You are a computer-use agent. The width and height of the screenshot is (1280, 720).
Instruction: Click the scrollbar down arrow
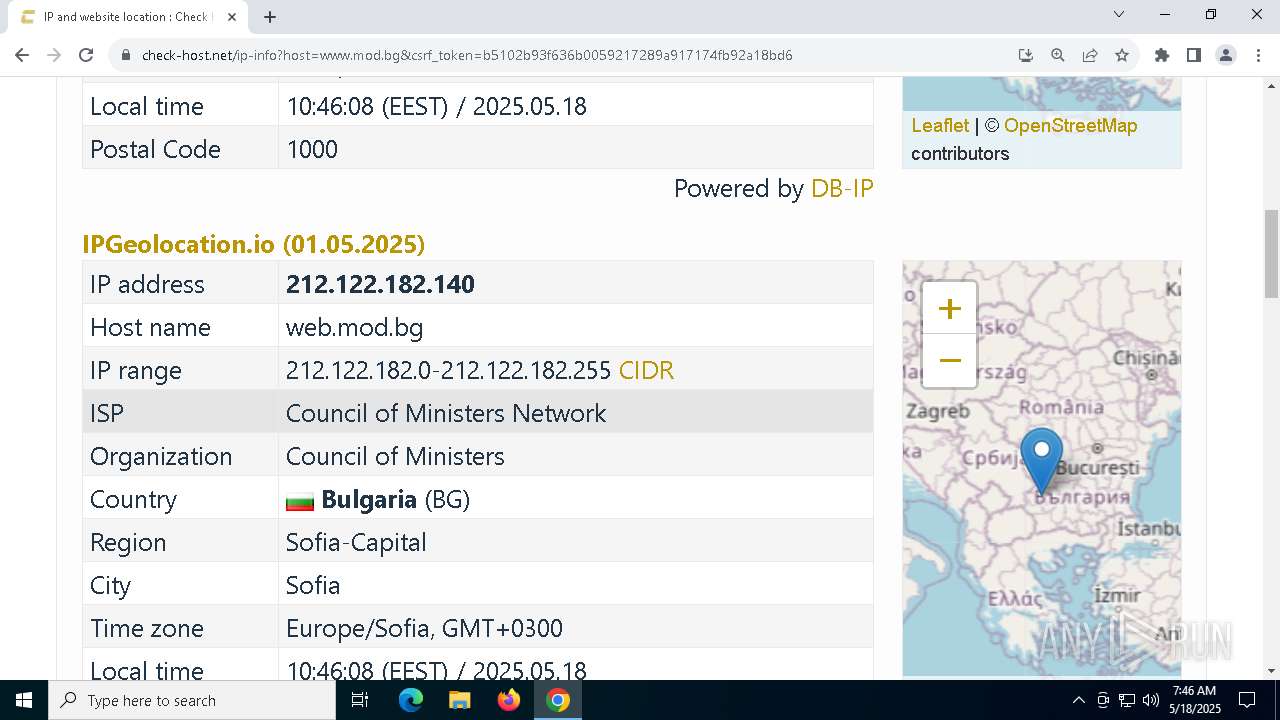1271,671
